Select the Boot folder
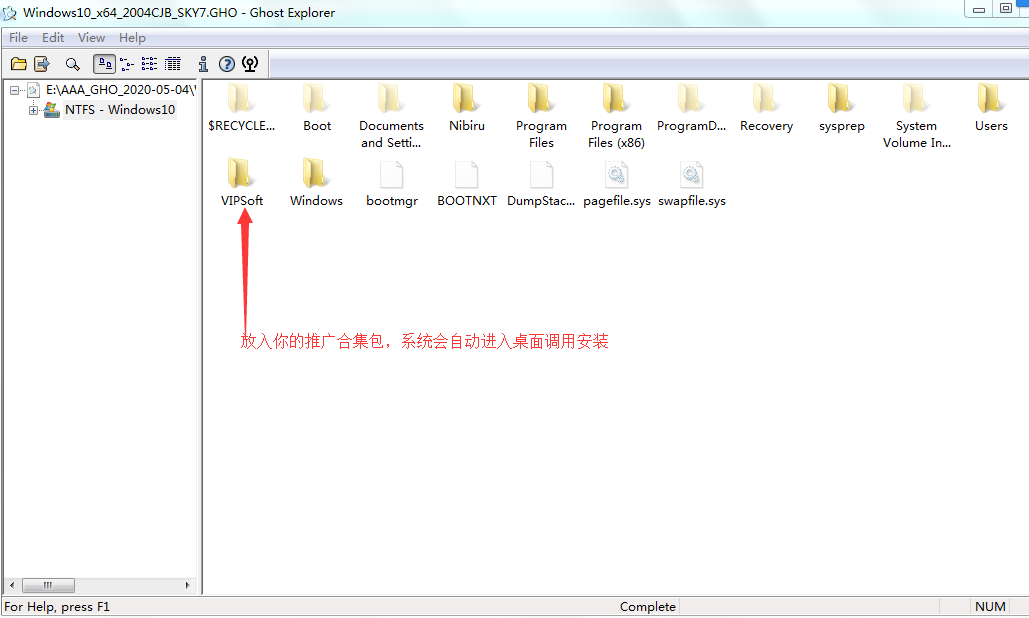 tap(317, 109)
